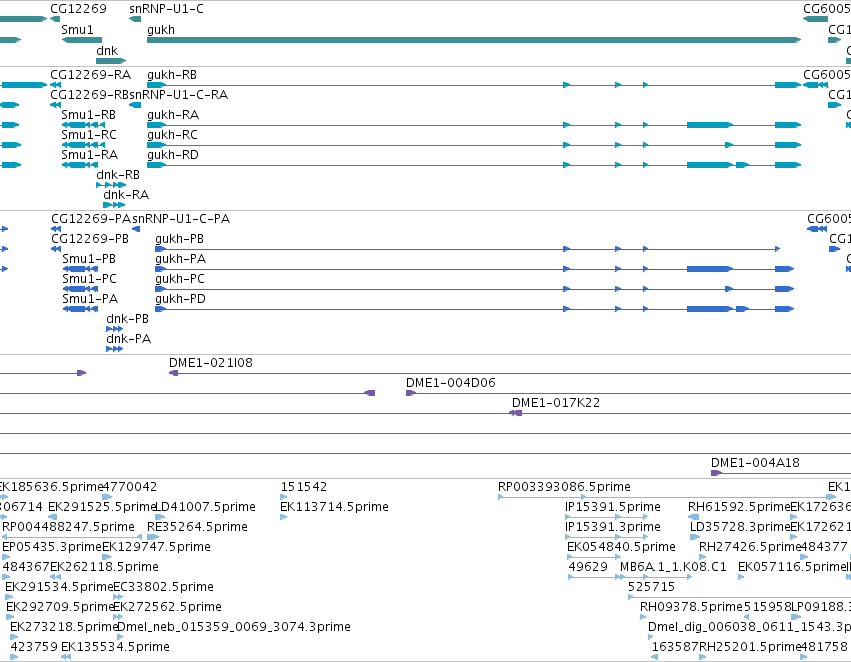Image resolution: width=851 pixels, height=662 pixels.
Task: Select the EP05435.3prime EST label
Action: 52,548
